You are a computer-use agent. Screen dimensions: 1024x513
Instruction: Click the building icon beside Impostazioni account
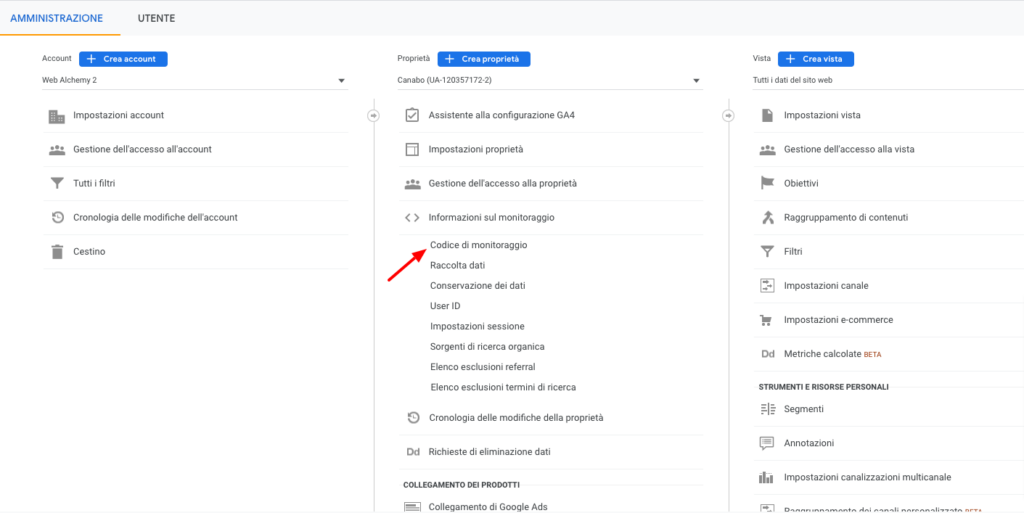57,116
